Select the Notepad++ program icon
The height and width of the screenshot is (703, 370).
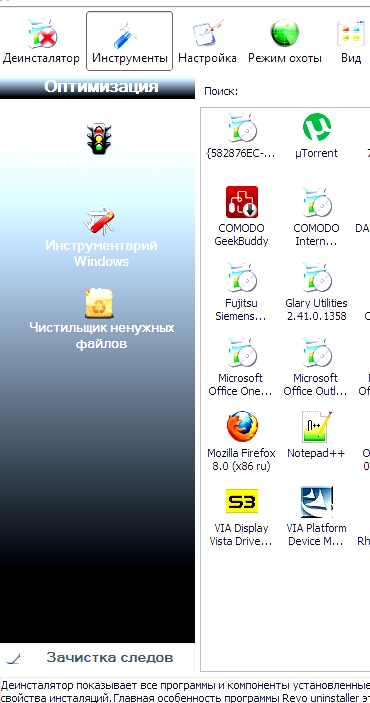(x=316, y=435)
